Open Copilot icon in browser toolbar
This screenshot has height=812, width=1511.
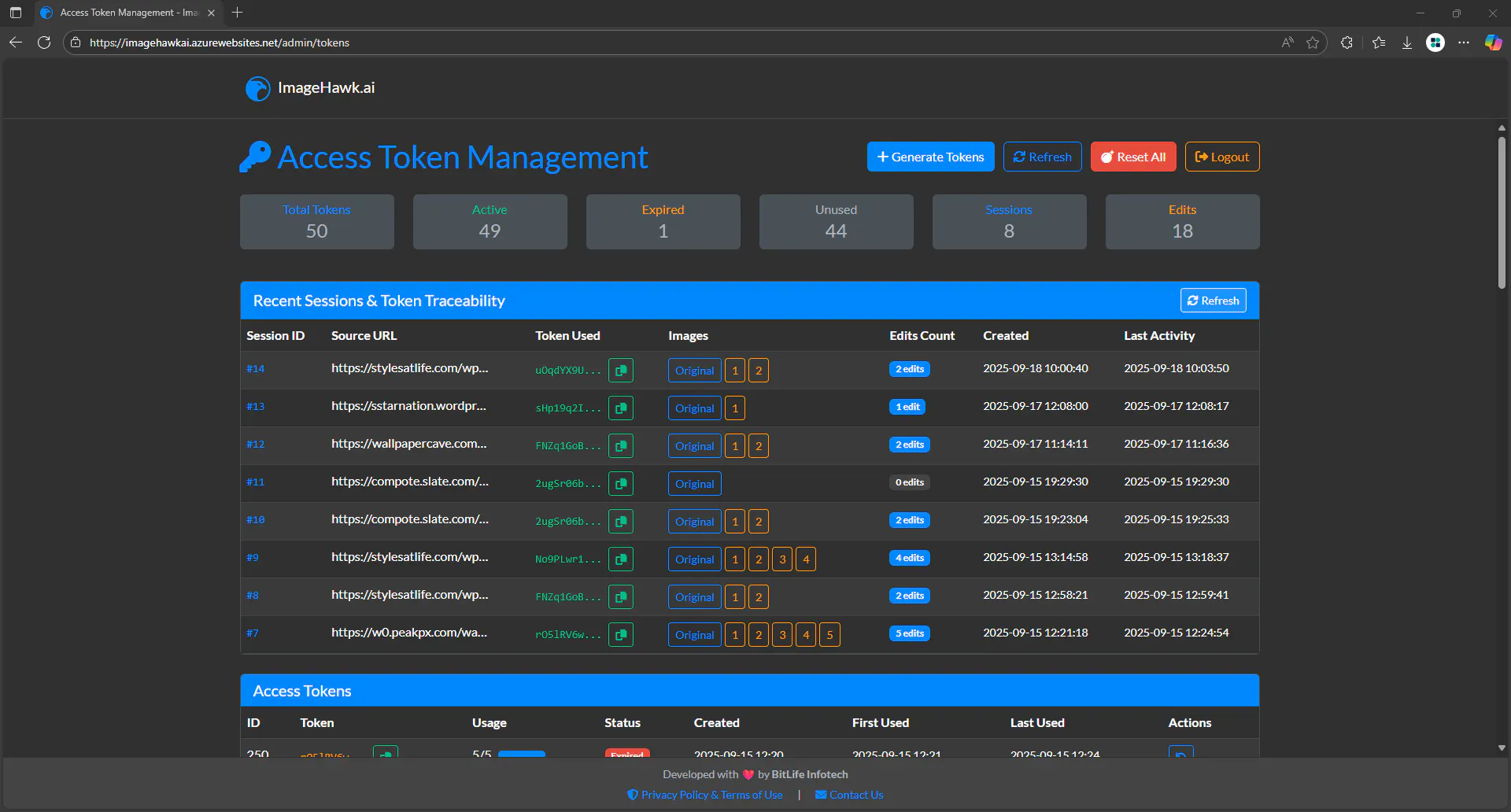click(x=1493, y=42)
